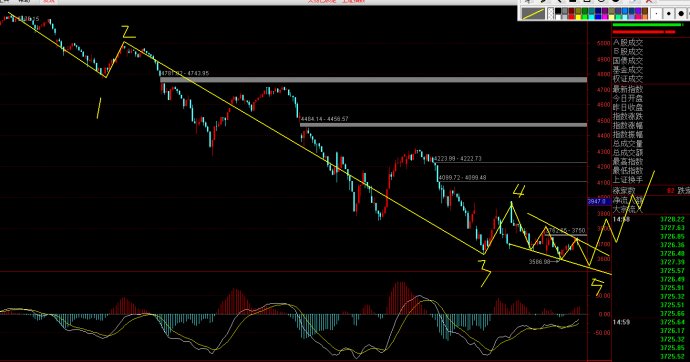The width and height of the screenshot is (690, 362).
Task: Click the '指数涨跌' row in side panel
Action: [x=628, y=116]
